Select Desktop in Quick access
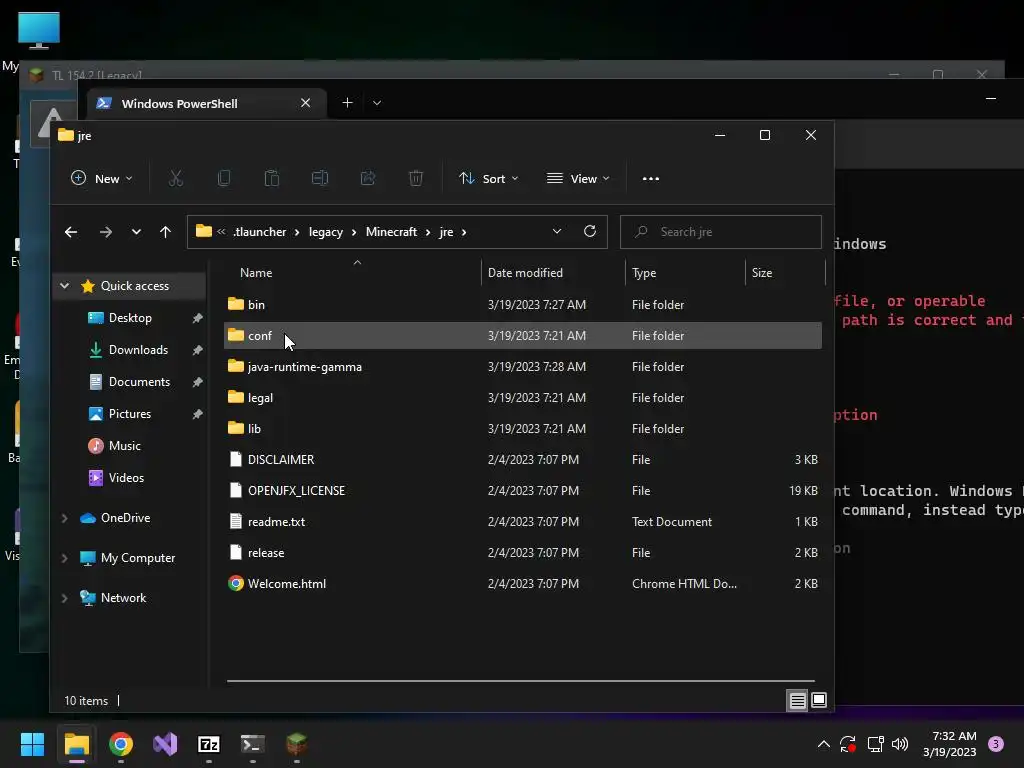 (x=130, y=318)
